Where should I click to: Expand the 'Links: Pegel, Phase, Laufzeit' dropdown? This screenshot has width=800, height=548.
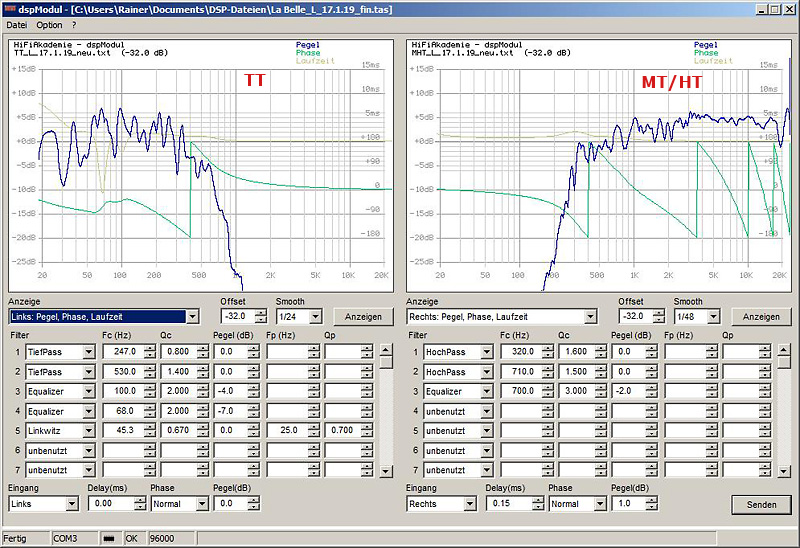[192, 317]
